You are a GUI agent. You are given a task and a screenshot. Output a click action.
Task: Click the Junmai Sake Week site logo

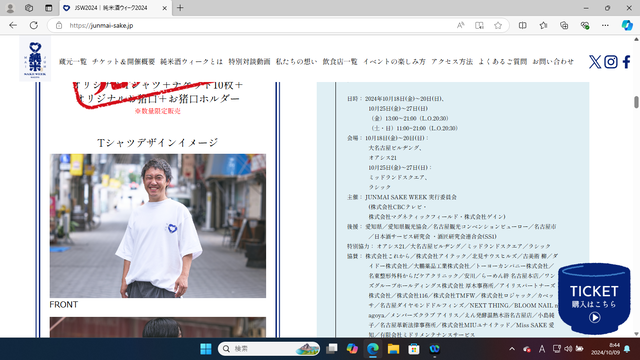click(x=35, y=59)
